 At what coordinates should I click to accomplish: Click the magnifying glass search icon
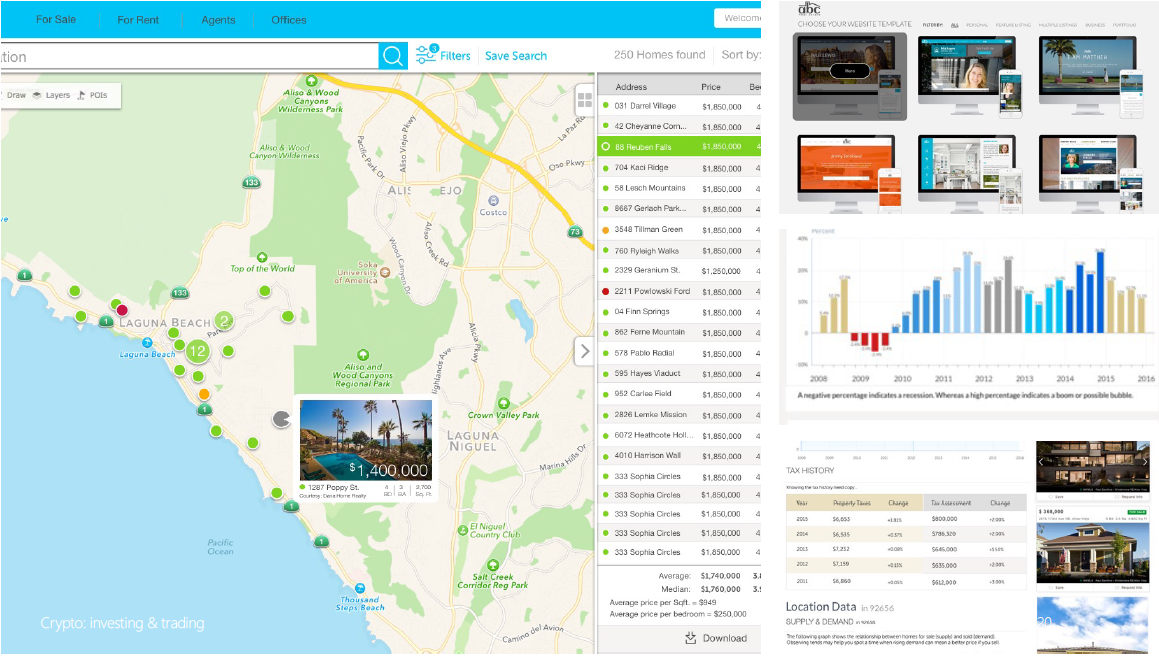pyautogui.click(x=393, y=56)
